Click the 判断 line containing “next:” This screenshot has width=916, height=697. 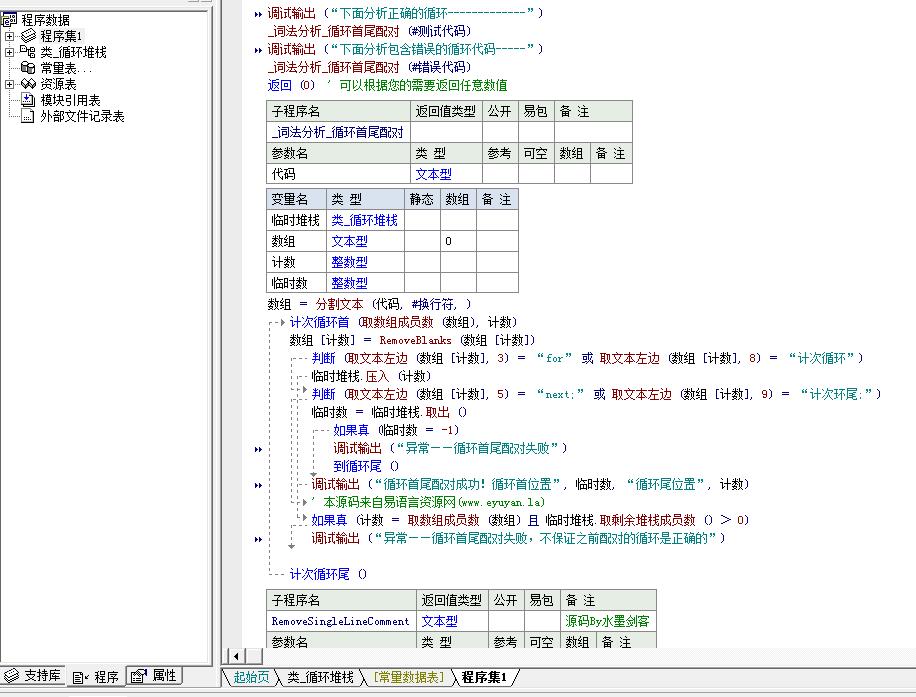[596, 394]
